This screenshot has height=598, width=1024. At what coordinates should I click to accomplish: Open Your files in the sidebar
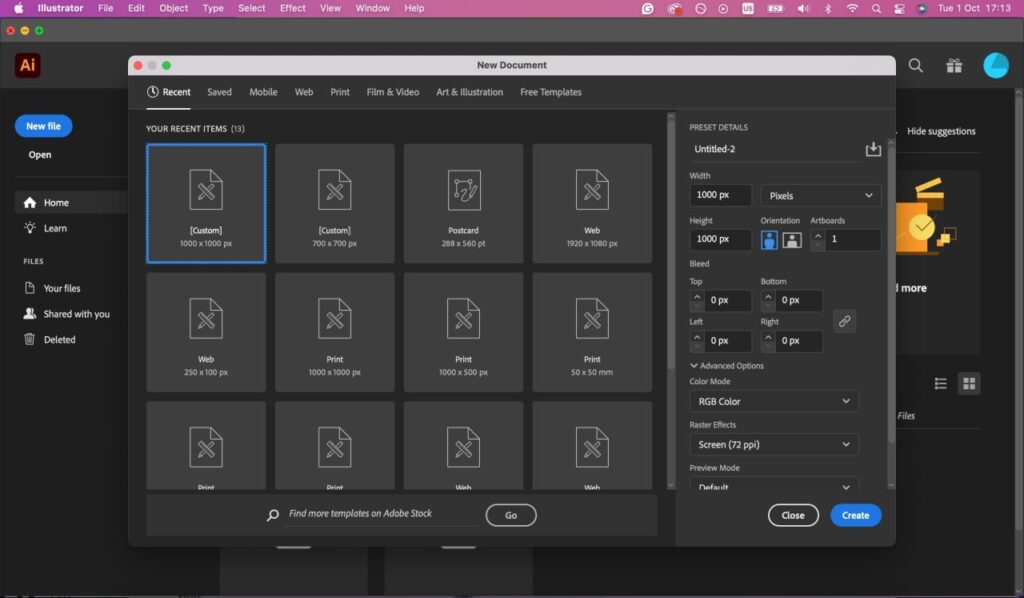(x=52, y=288)
